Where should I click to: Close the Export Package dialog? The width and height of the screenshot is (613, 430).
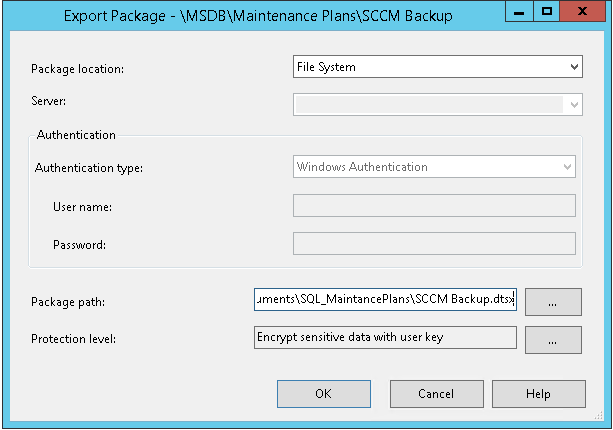tap(582, 11)
